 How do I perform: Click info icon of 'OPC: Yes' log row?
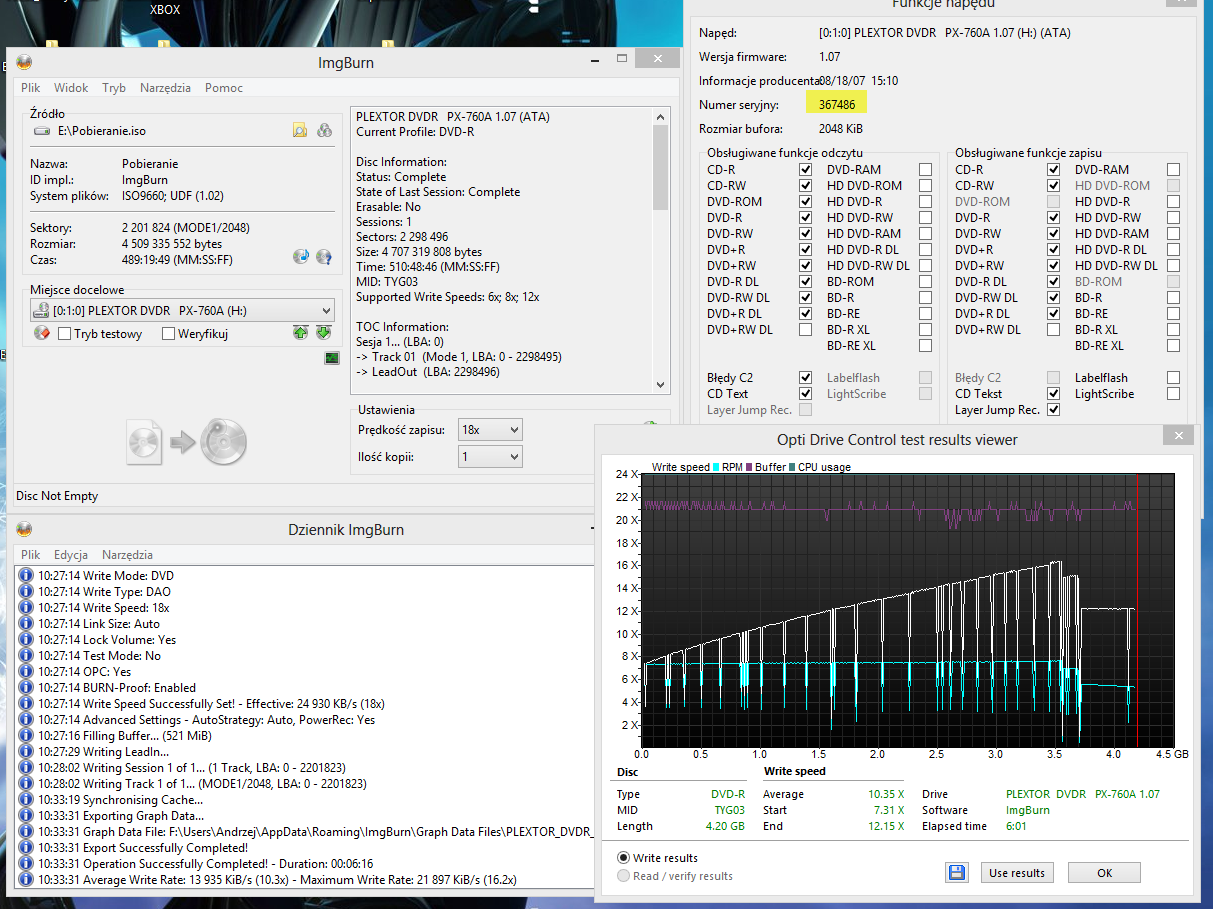[28, 672]
